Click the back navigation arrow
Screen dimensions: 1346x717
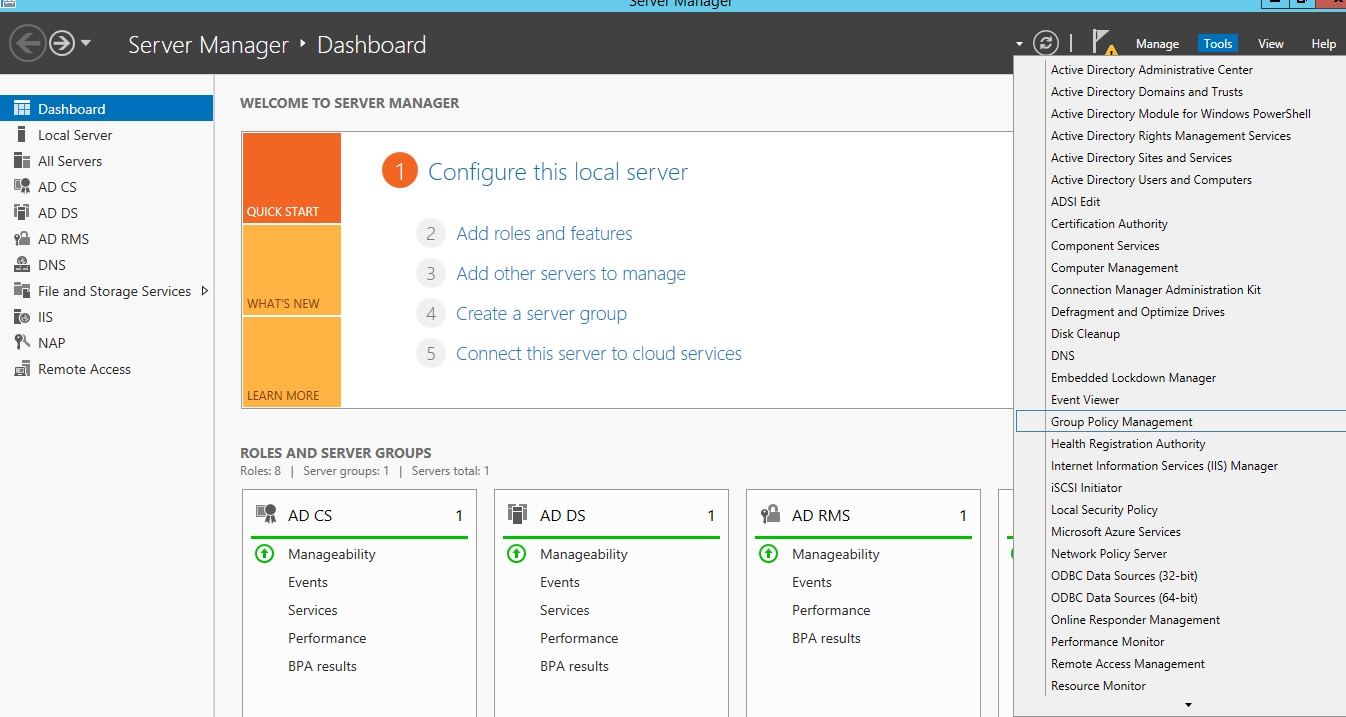27,43
